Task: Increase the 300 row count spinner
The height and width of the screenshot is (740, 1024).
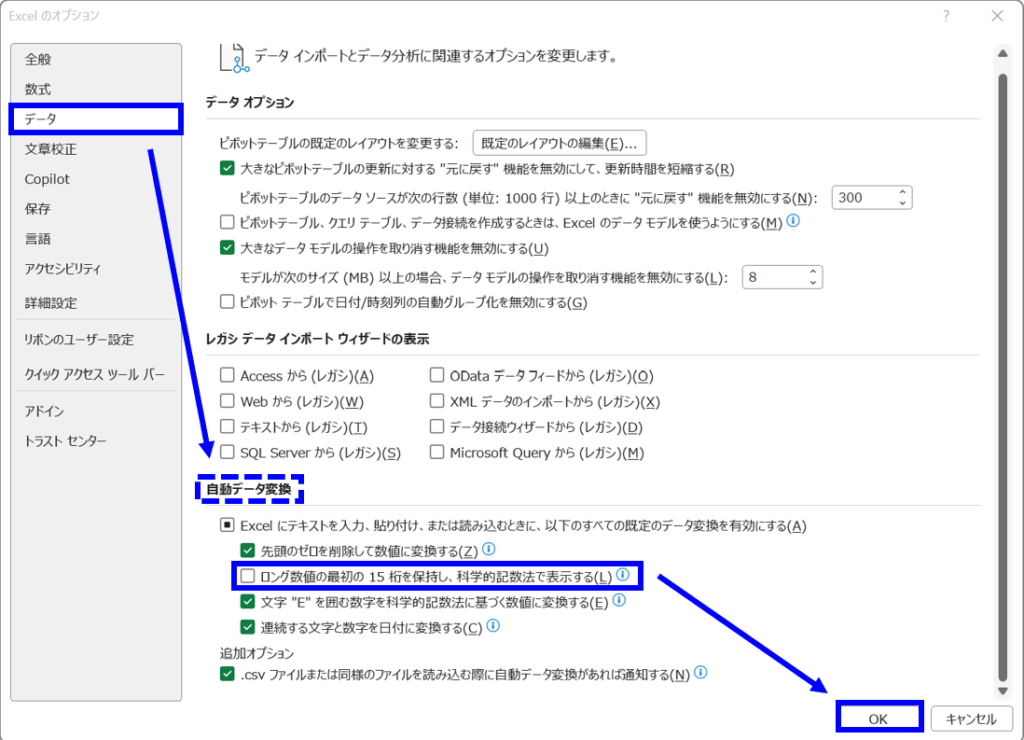Action: coord(902,193)
